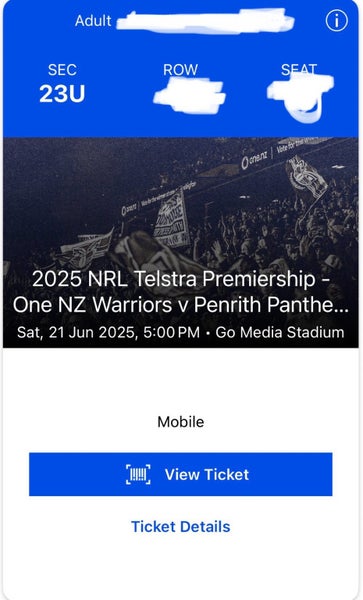Click the ROW label
The height and width of the screenshot is (600, 363).
[x=181, y=70]
